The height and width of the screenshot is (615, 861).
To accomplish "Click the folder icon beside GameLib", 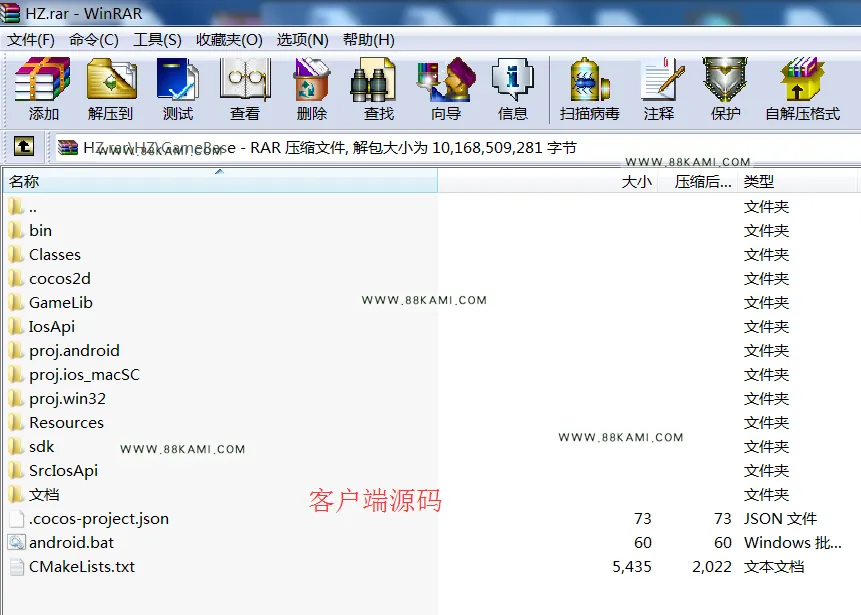I will click(16, 303).
